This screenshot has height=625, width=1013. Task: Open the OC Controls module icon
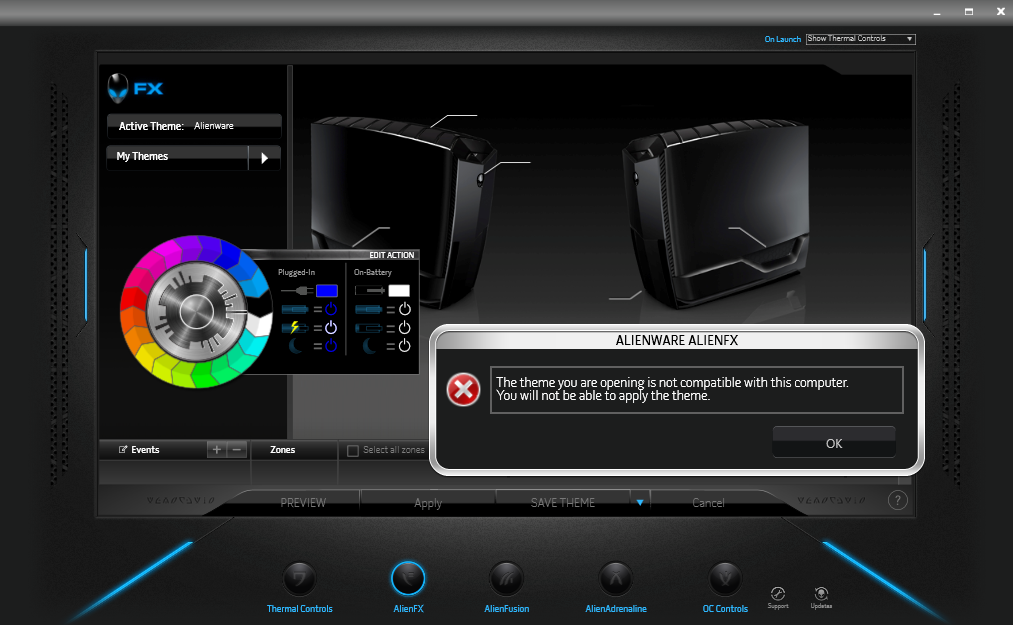click(x=725, y=578)
